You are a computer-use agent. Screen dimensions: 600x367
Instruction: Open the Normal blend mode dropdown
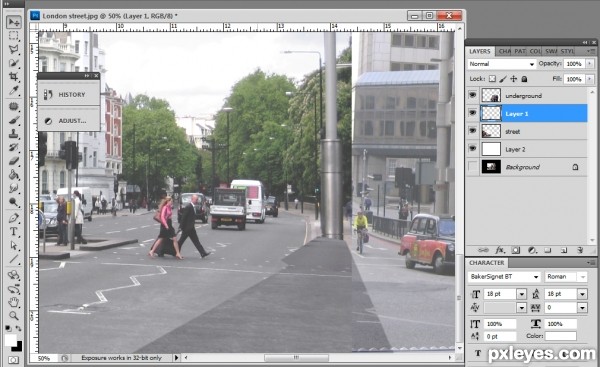pyautogui.click(x=501, y=64)
